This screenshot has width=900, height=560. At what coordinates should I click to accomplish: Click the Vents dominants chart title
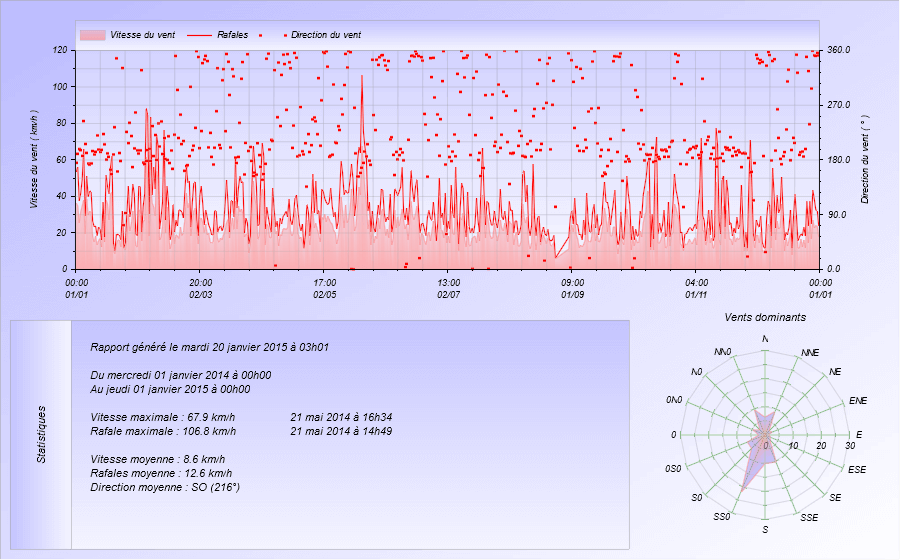coord(765,317)
